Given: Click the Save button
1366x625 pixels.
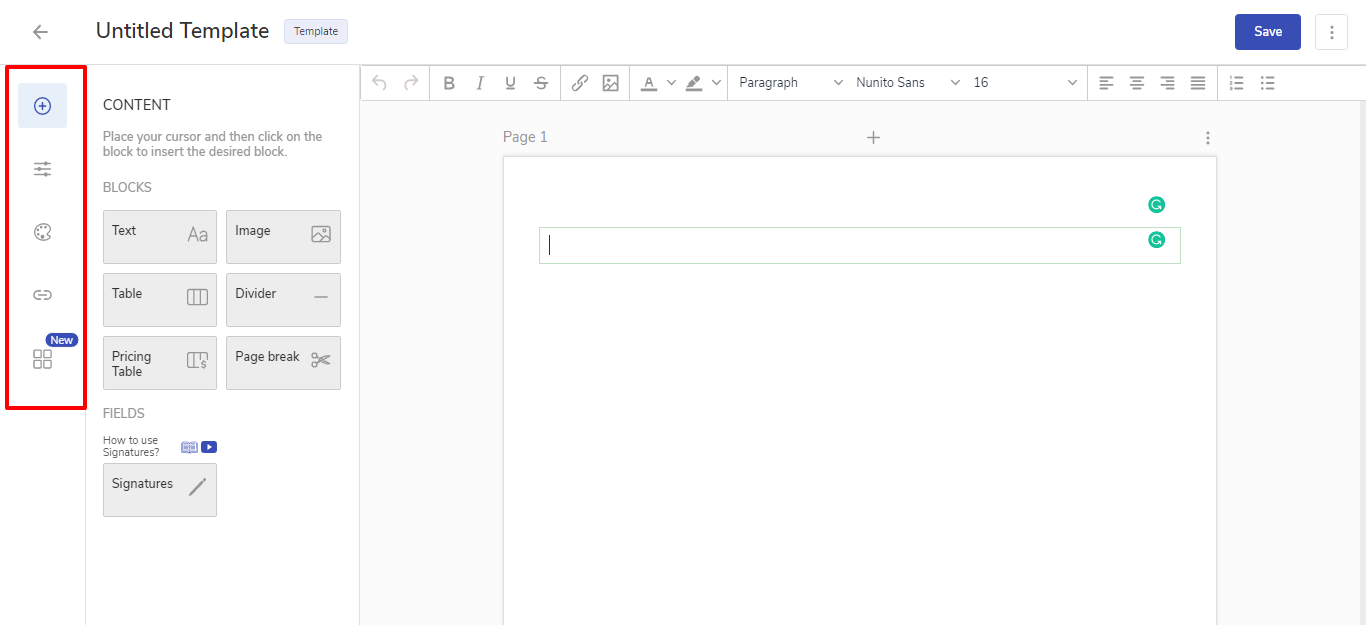Looking at the screenshot, I should tap(1267, 32).
